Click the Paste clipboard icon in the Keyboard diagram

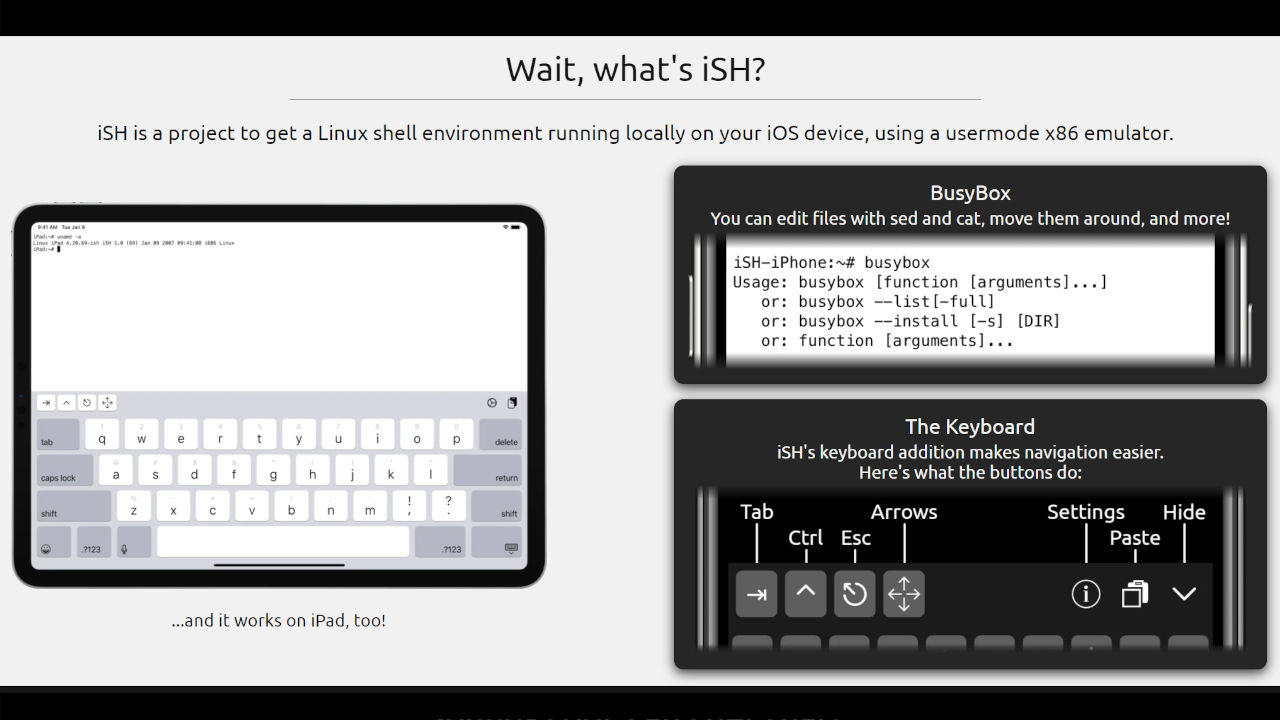[1135, 594]
